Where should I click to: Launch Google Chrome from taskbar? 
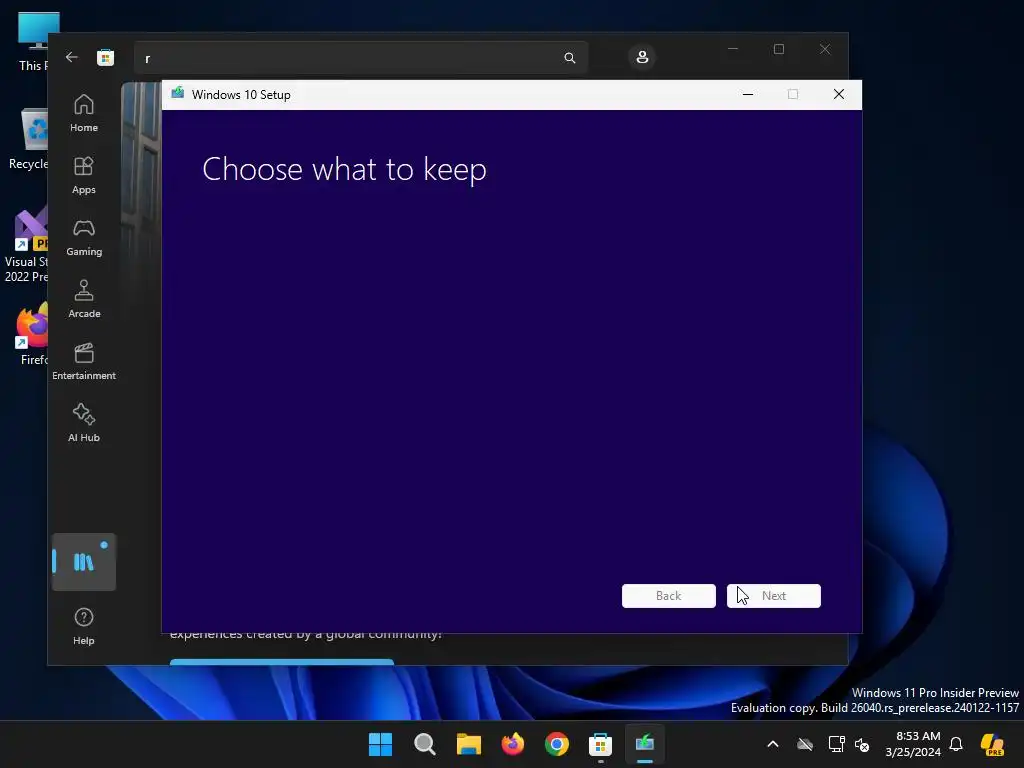point(556,744)
